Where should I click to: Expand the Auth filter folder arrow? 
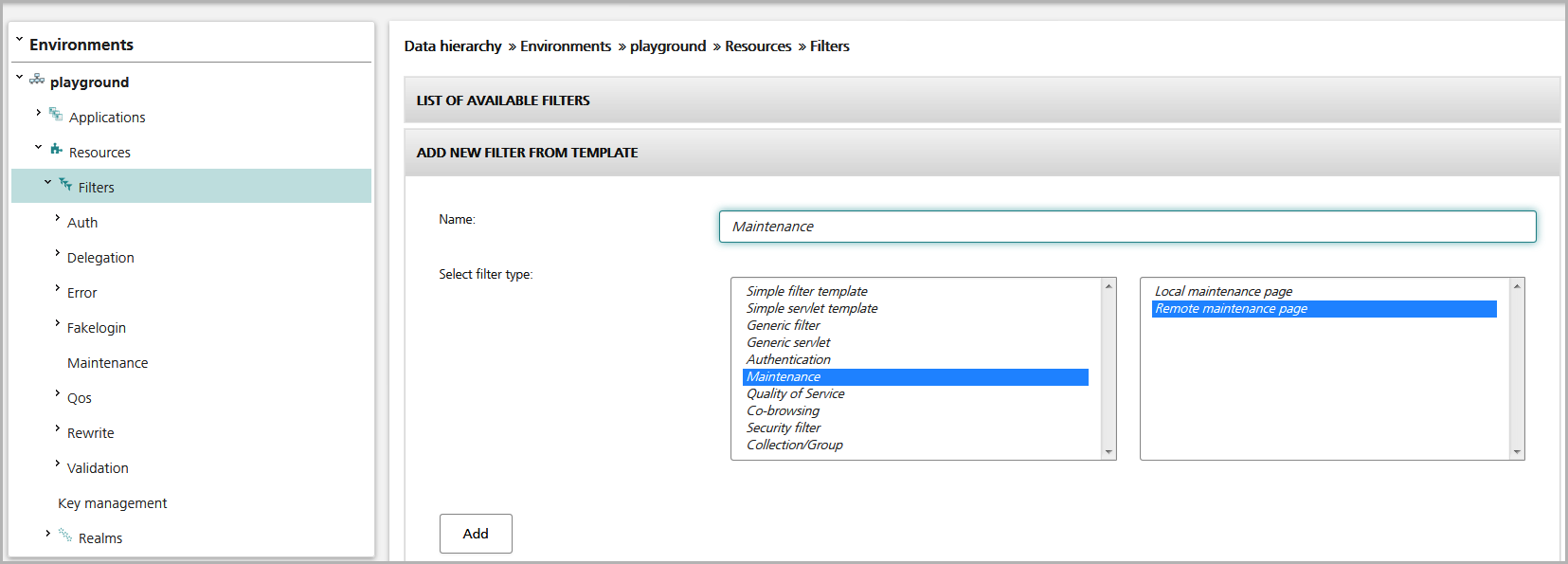coord(57,217)
